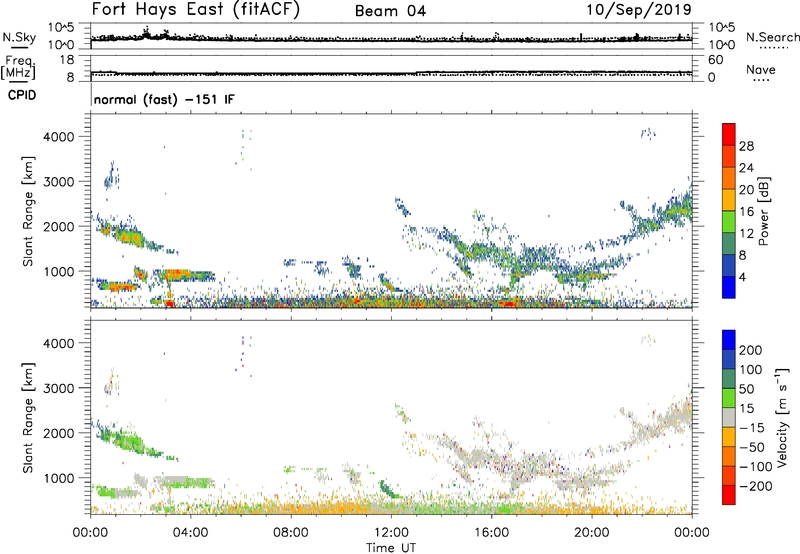Pick the light green segment of velocity color bar

click(x=729, y=398)
